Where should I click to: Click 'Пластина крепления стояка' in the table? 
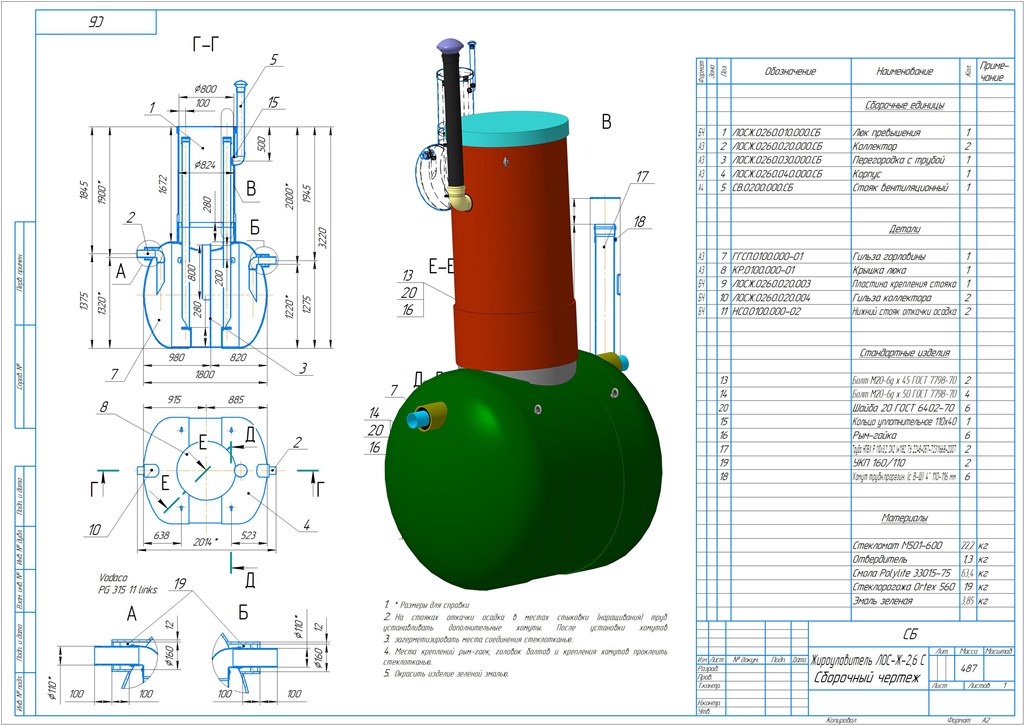tap(904, 284)
